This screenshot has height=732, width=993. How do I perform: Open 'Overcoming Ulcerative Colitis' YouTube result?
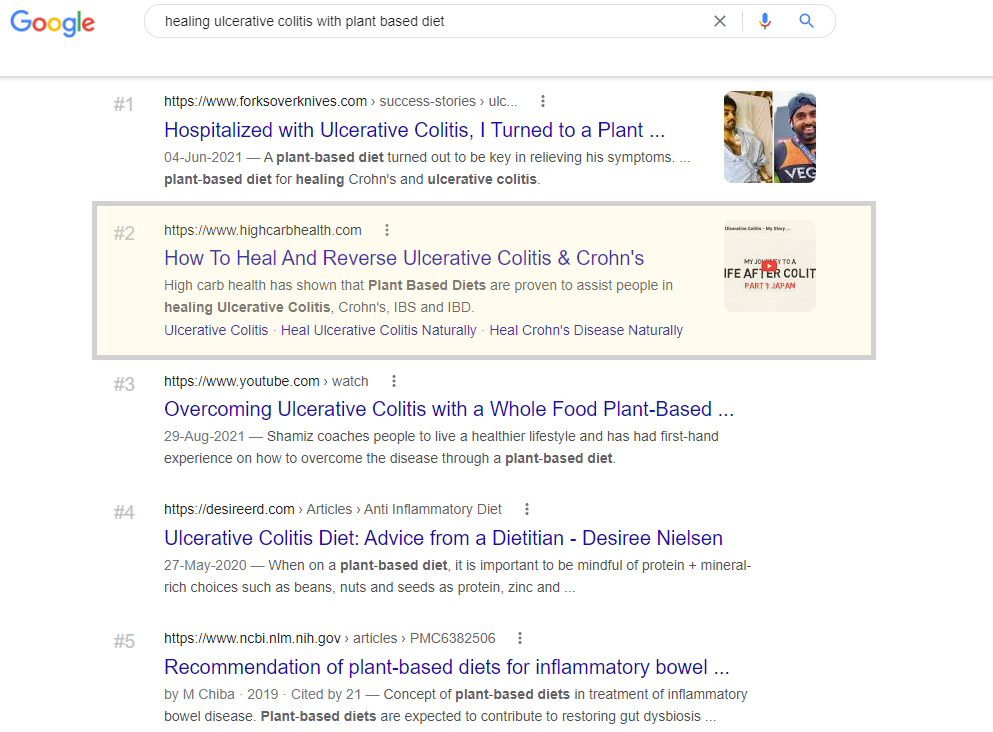tap(449, 409)
